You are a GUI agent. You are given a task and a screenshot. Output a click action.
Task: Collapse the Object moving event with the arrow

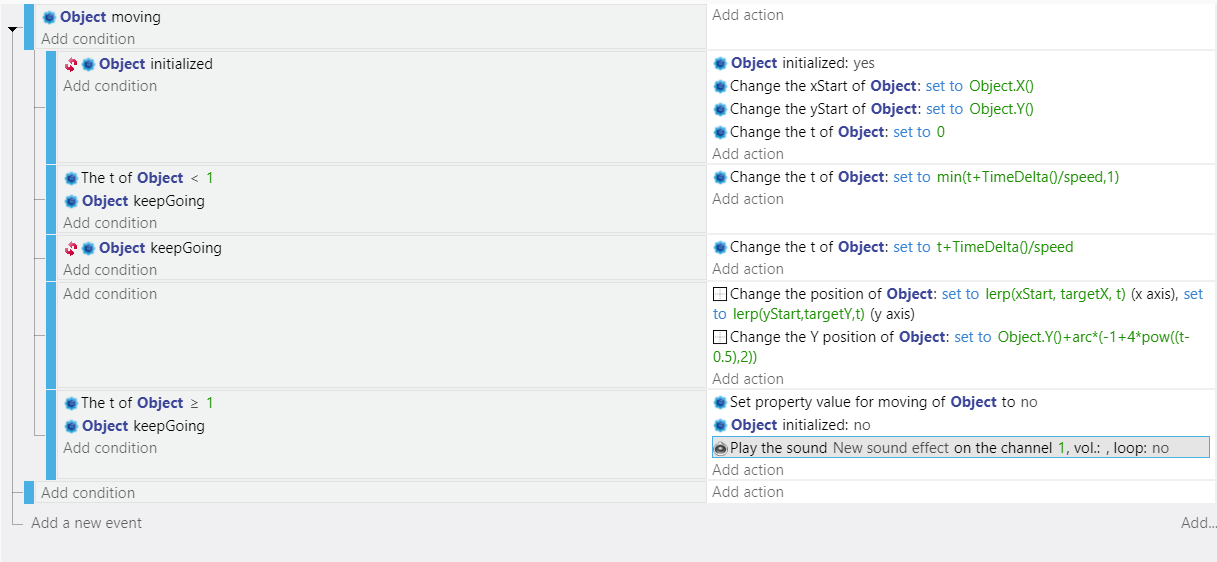click(13, 30)
